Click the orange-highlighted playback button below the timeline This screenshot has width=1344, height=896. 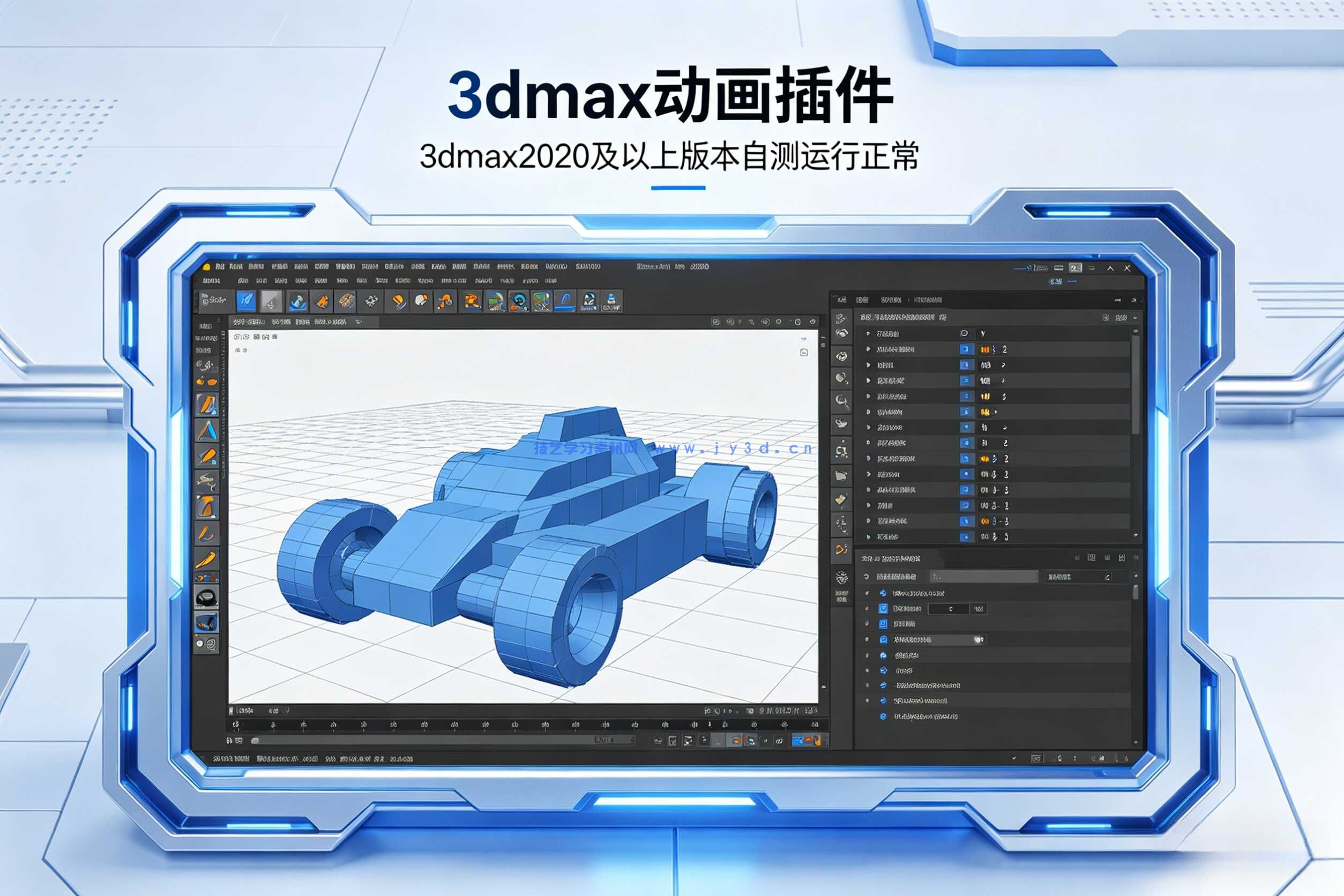click(x=735, y=741)
